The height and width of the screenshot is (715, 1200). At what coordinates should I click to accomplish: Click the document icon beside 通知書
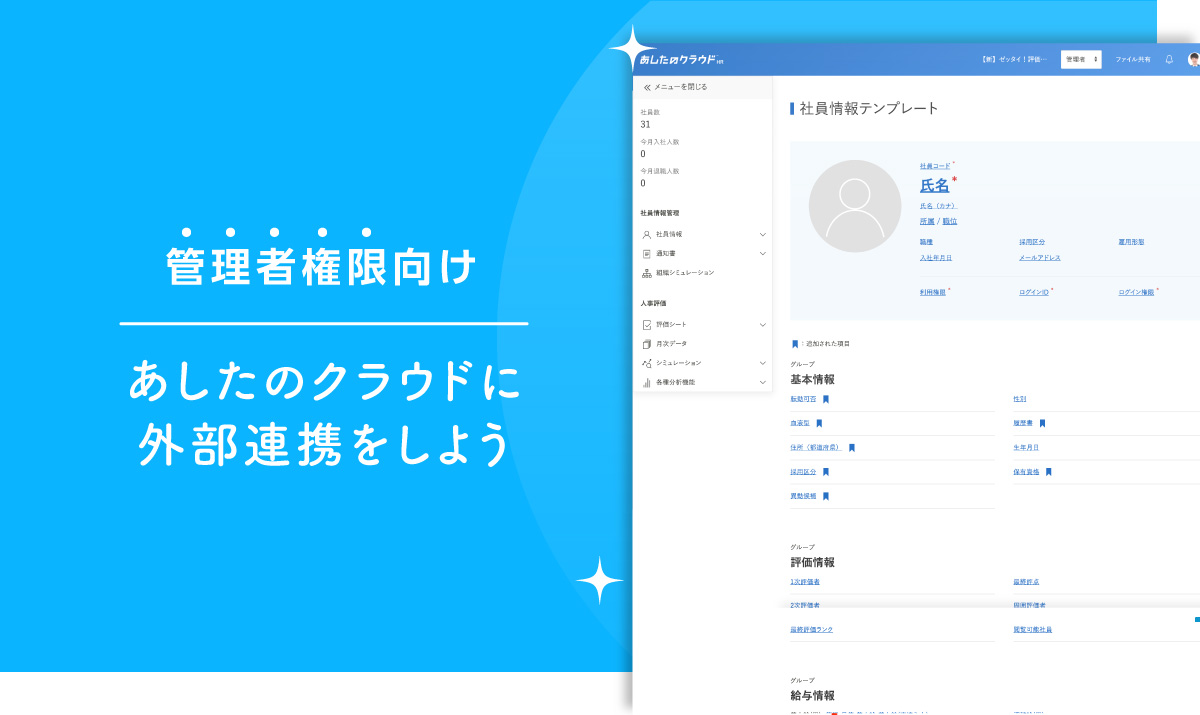[x=646, y=254]
